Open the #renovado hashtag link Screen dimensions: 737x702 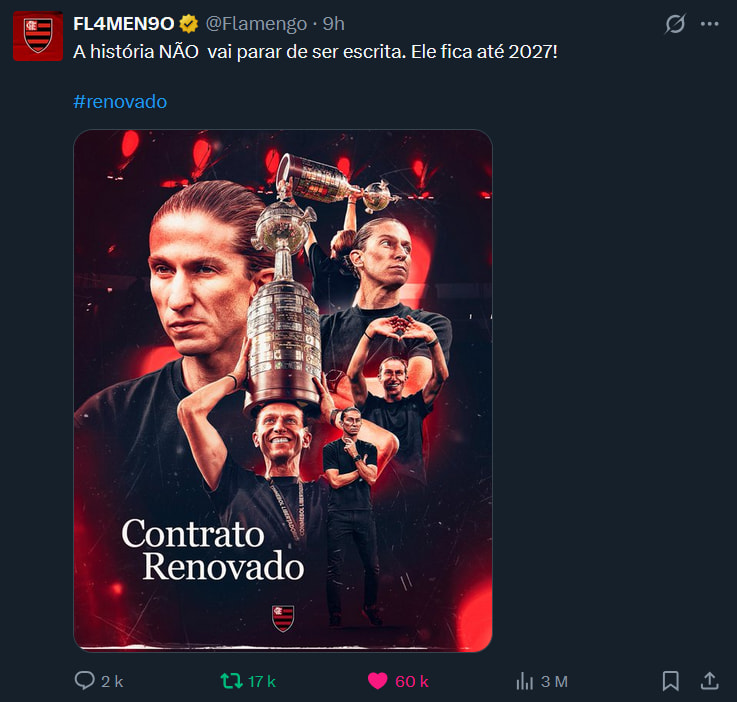click(120, 102)
